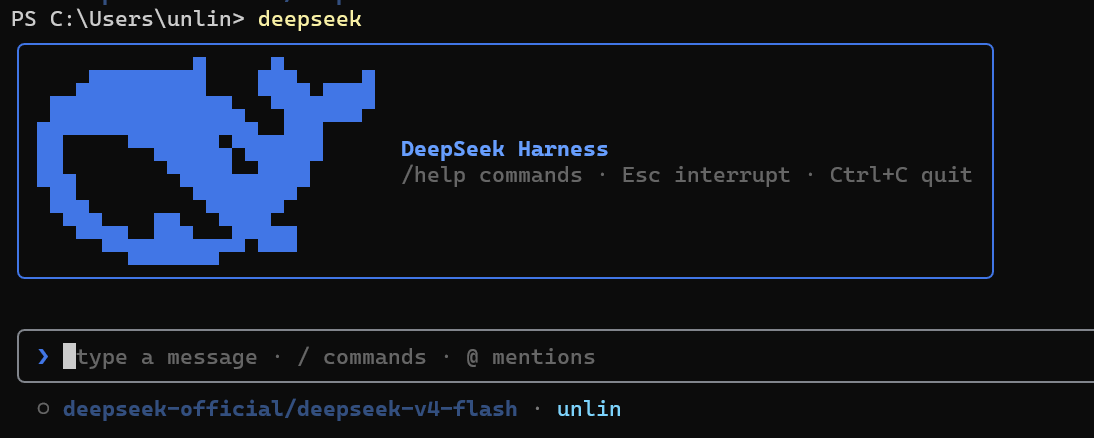Click the '@ mentions' hint in input placeholder
This screenshot has height=438, width=1094.
click(x=530, y=357)
